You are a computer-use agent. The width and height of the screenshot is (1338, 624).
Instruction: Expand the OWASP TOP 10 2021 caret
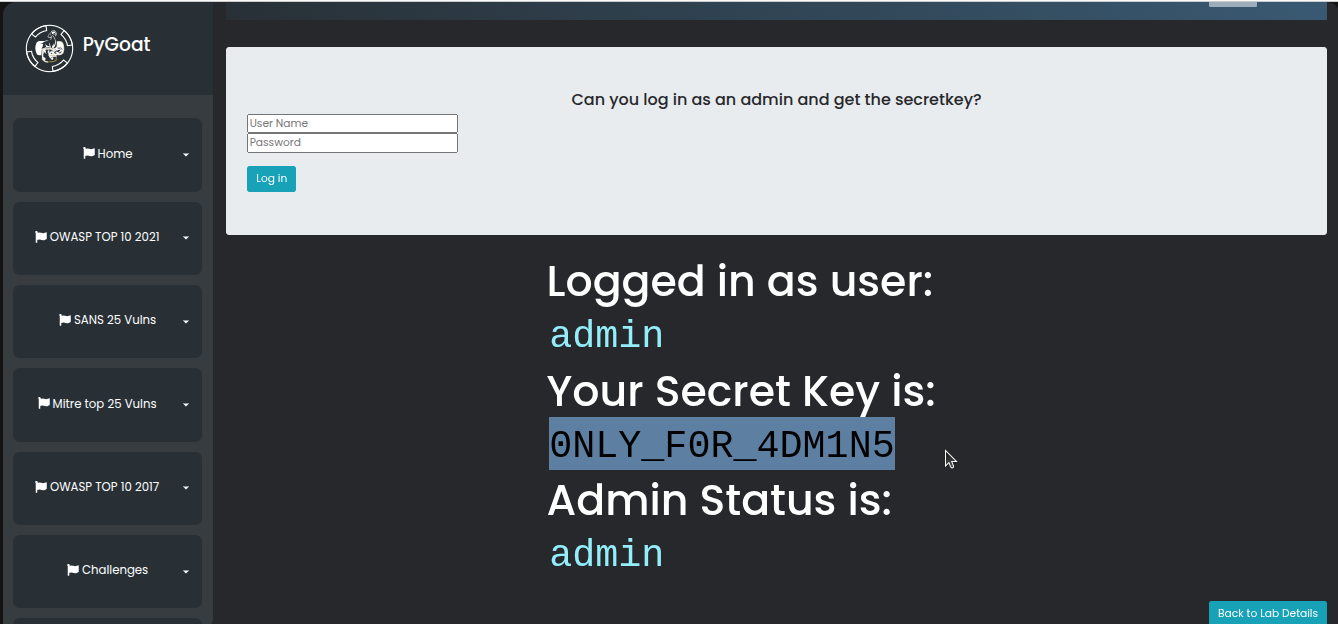click(x=186, y=238)
